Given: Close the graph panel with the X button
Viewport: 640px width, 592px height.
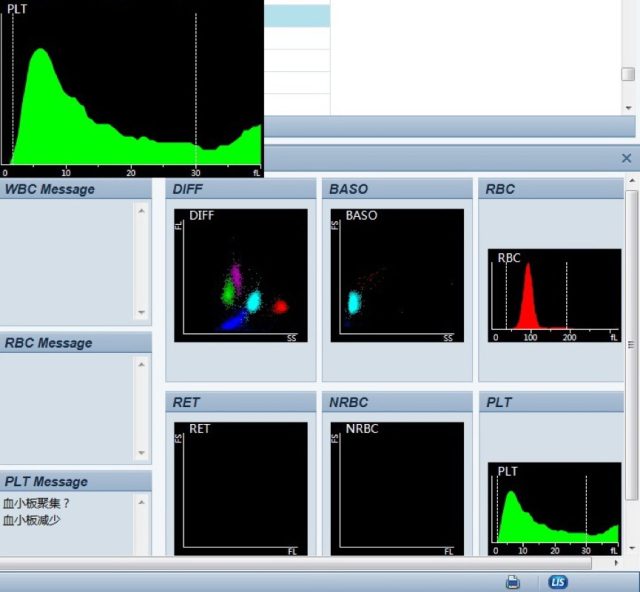Looking at the screenshot, I should [627, 158].
